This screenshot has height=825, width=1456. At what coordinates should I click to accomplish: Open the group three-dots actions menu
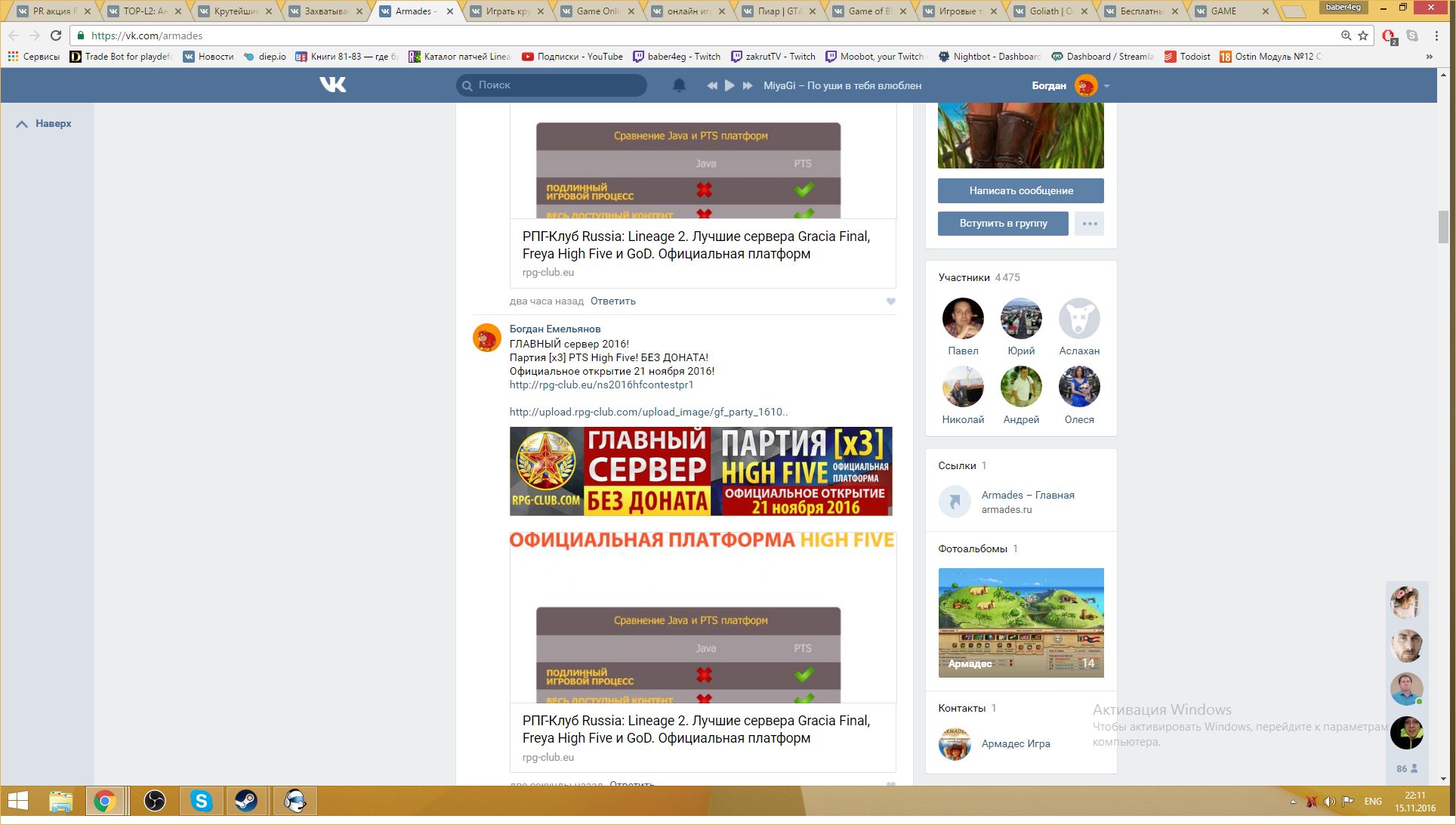click(x=1089, y=223)
